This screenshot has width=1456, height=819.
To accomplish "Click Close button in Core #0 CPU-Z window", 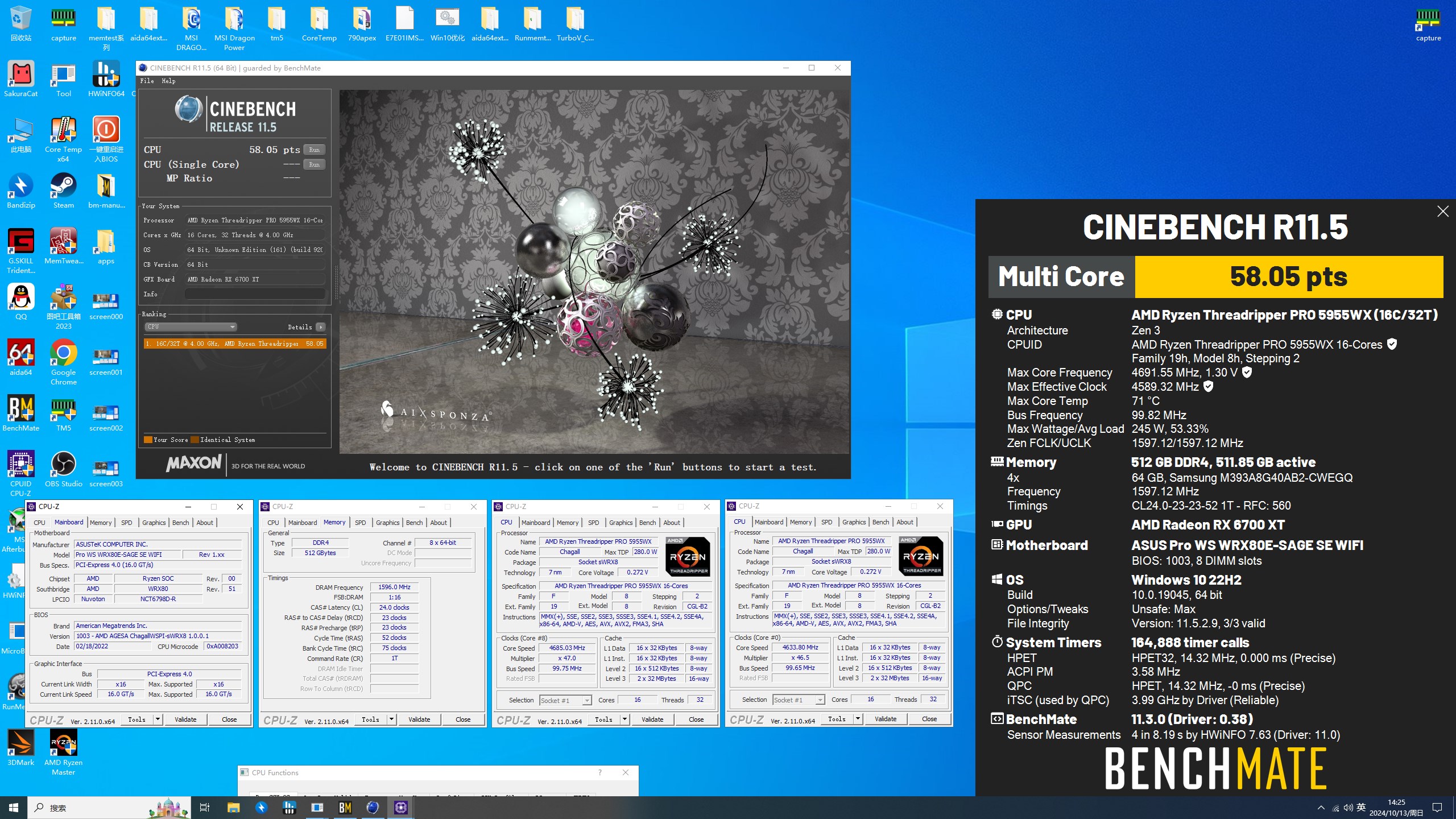I will pyautogui.click(x=929, y=719).
